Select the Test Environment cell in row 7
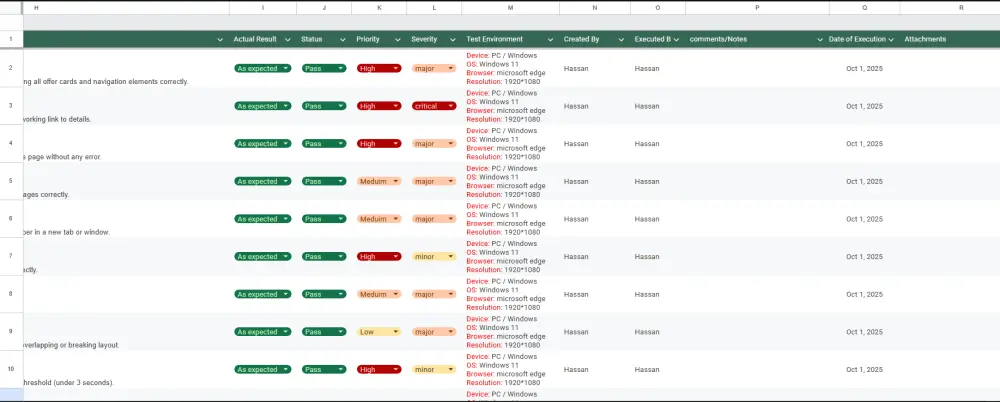This screenshot has width=1000, height=402. click(511, 257)
